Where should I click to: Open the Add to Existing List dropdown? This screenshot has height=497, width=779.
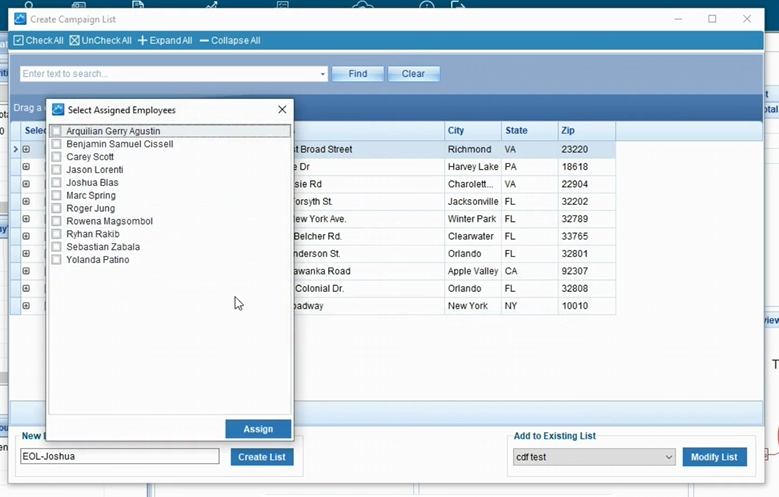[668, 457]
